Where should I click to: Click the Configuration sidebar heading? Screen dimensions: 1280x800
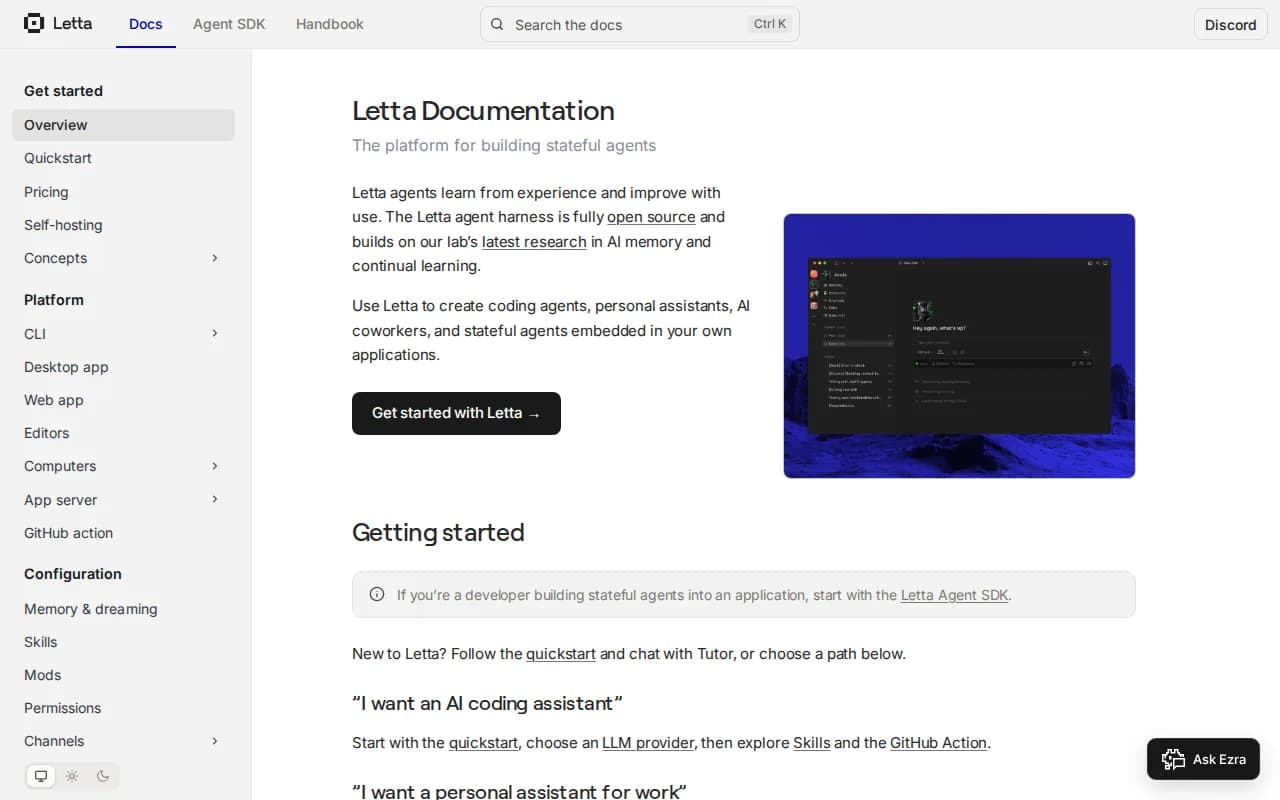pos(73,574)
